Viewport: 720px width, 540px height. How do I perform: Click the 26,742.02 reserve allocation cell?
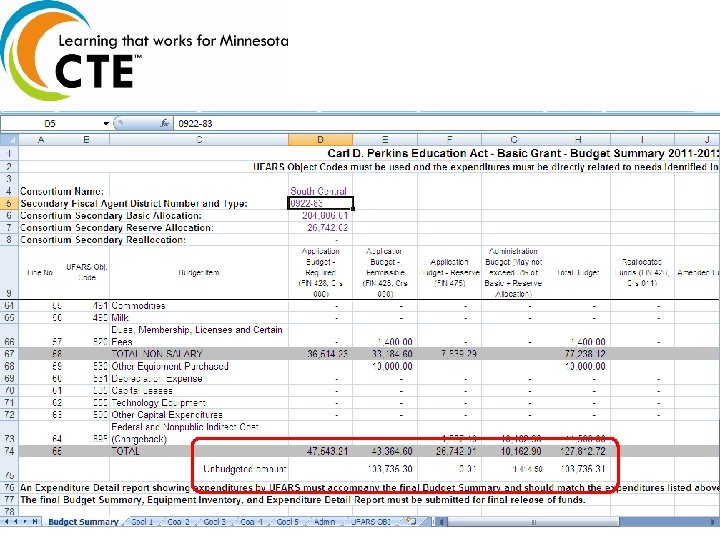(x=321, y=228)
